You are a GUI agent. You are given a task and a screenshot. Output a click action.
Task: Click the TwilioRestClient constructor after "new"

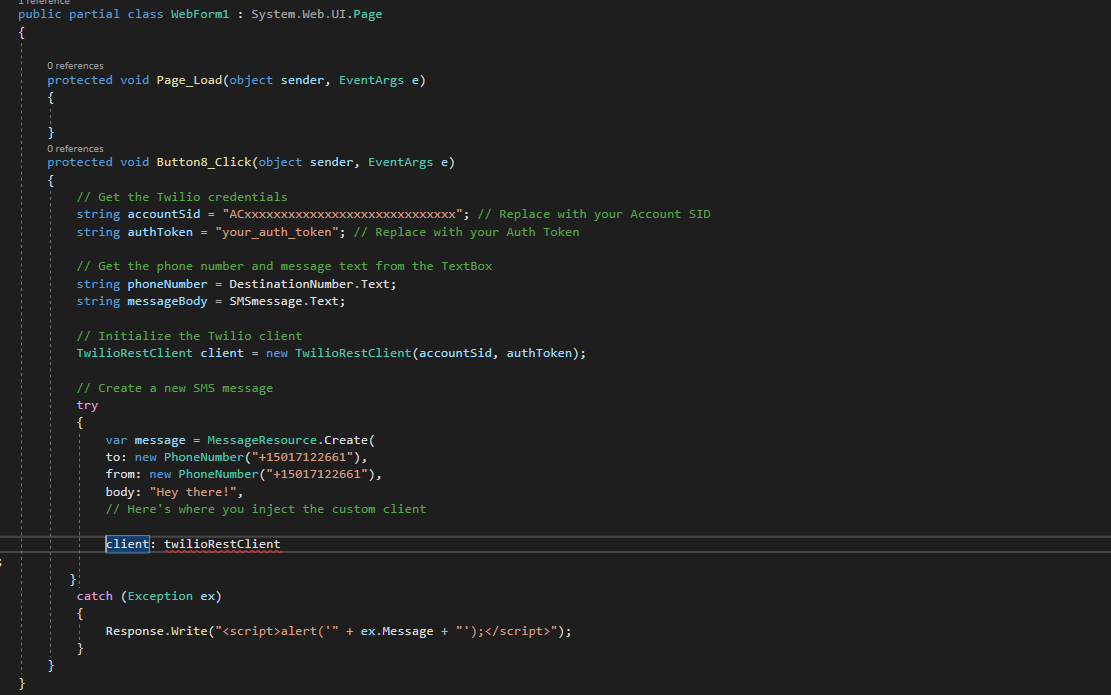[353, 353]
